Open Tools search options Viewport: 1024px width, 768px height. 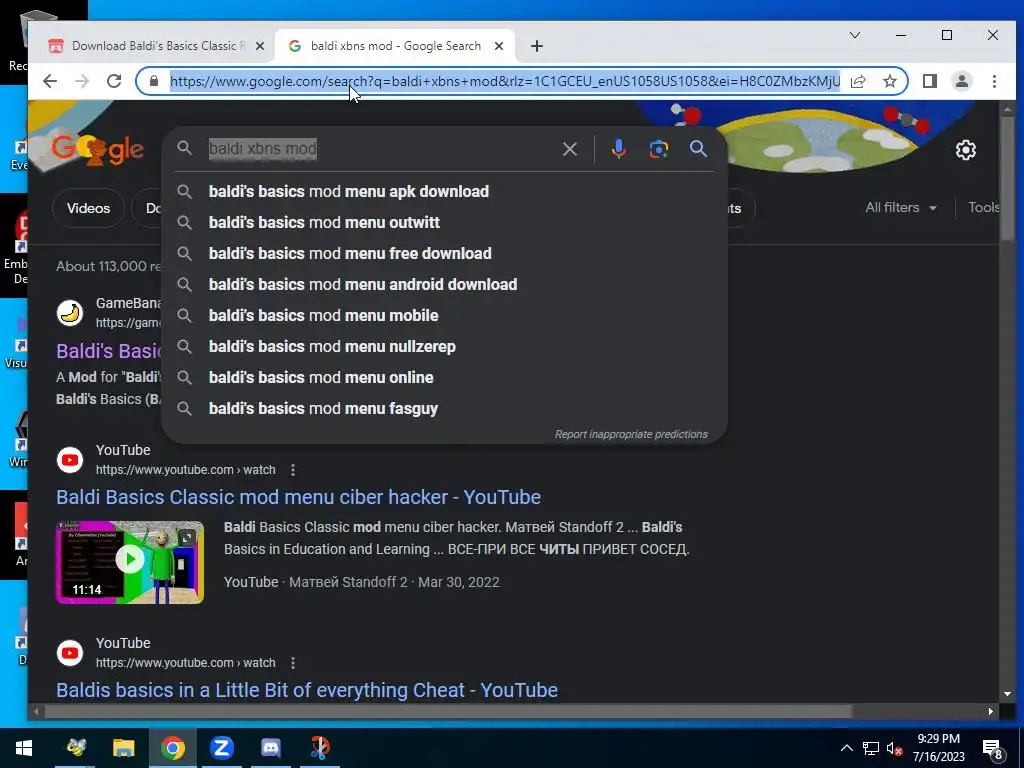[984, 208]
